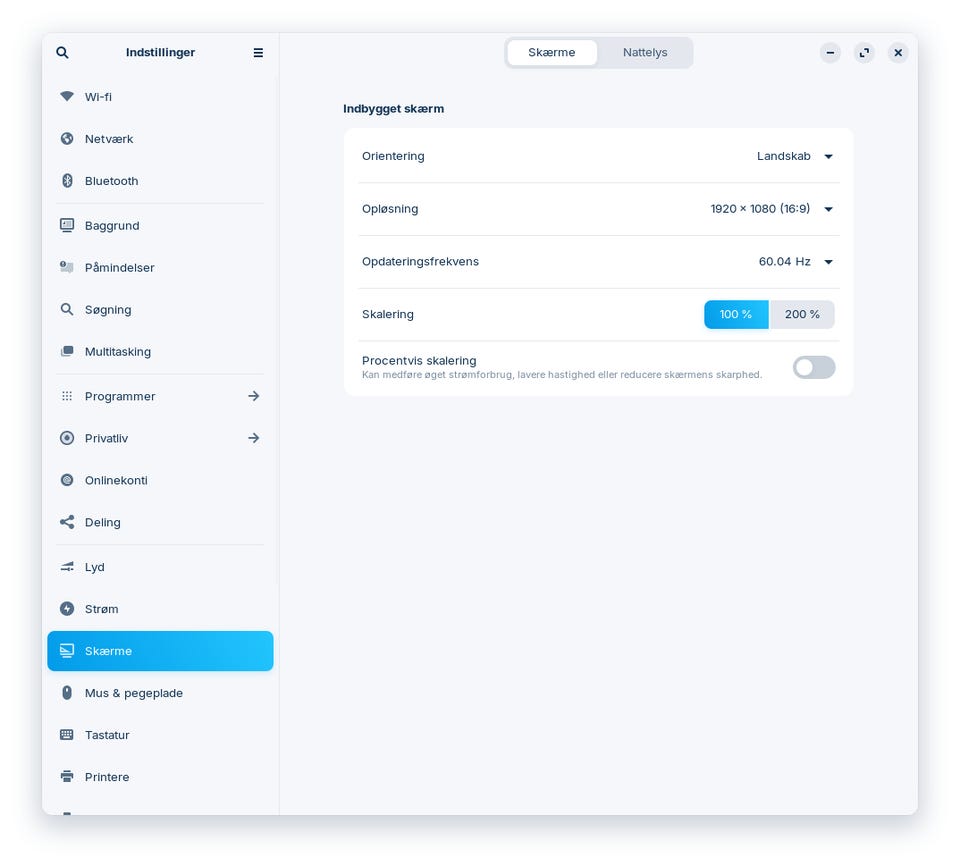Minimize the Indstillinger window
Image resolution: width=960 pixels, height=866 pixels.
tap(830, 53)
